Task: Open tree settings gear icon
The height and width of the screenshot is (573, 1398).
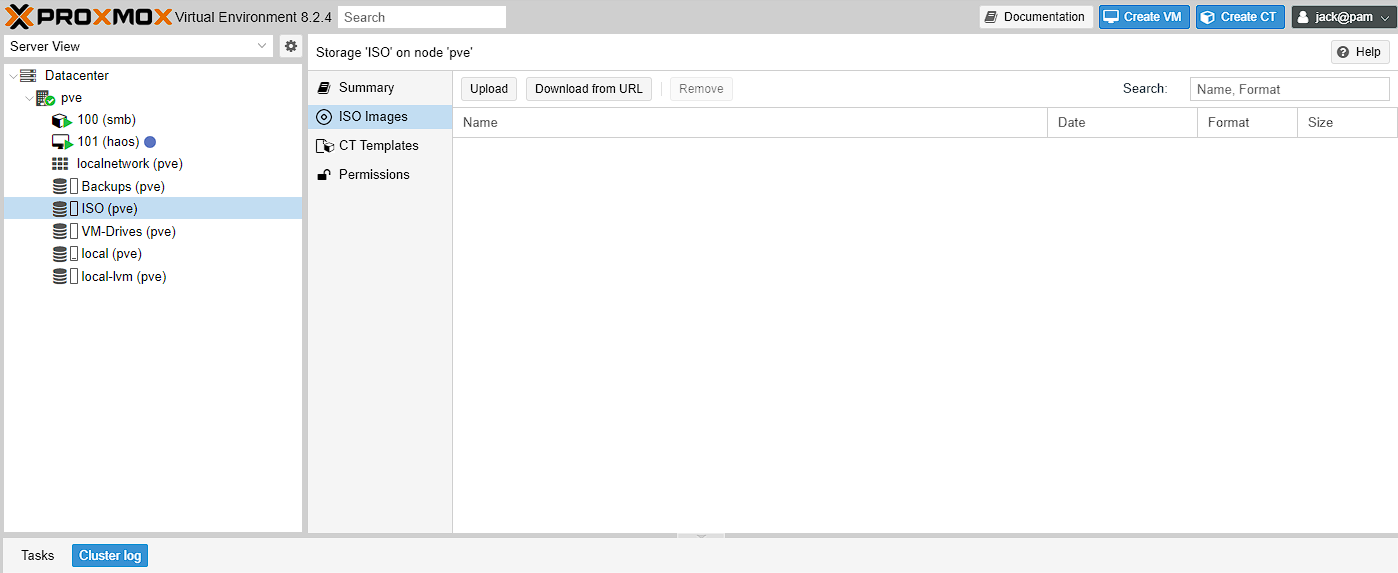Action: click(x=291, y=46)
